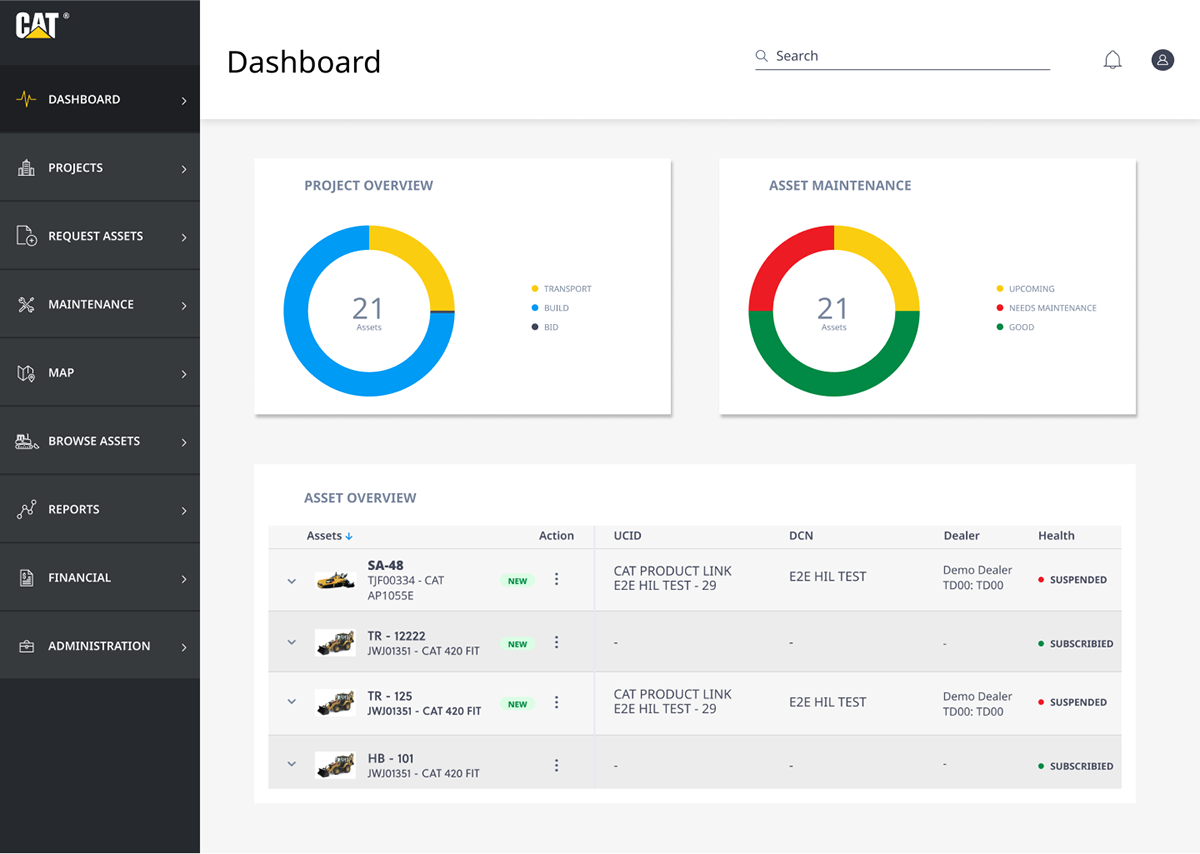Click the Reports graph icon in sidebar
The width and height of the screenshot is (1200, 854).
pyautogui.click(x=27, y=510)
